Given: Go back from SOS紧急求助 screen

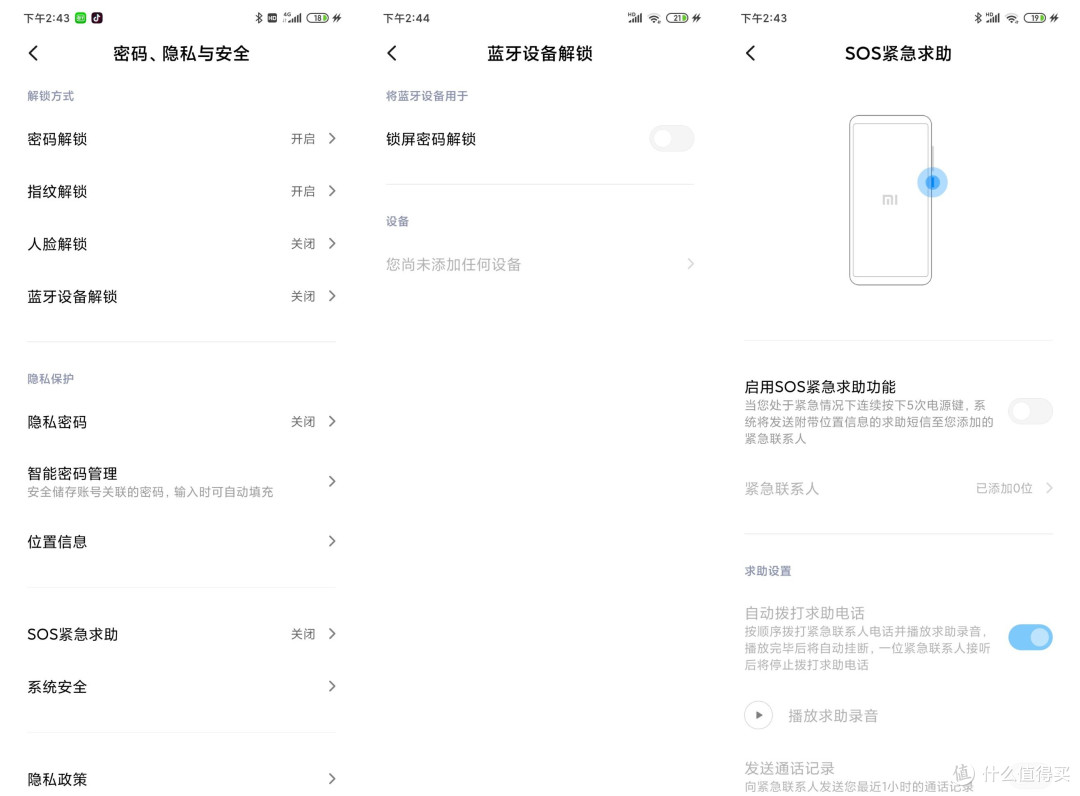Looking at the screenshot, I should [x=751, y=53].
